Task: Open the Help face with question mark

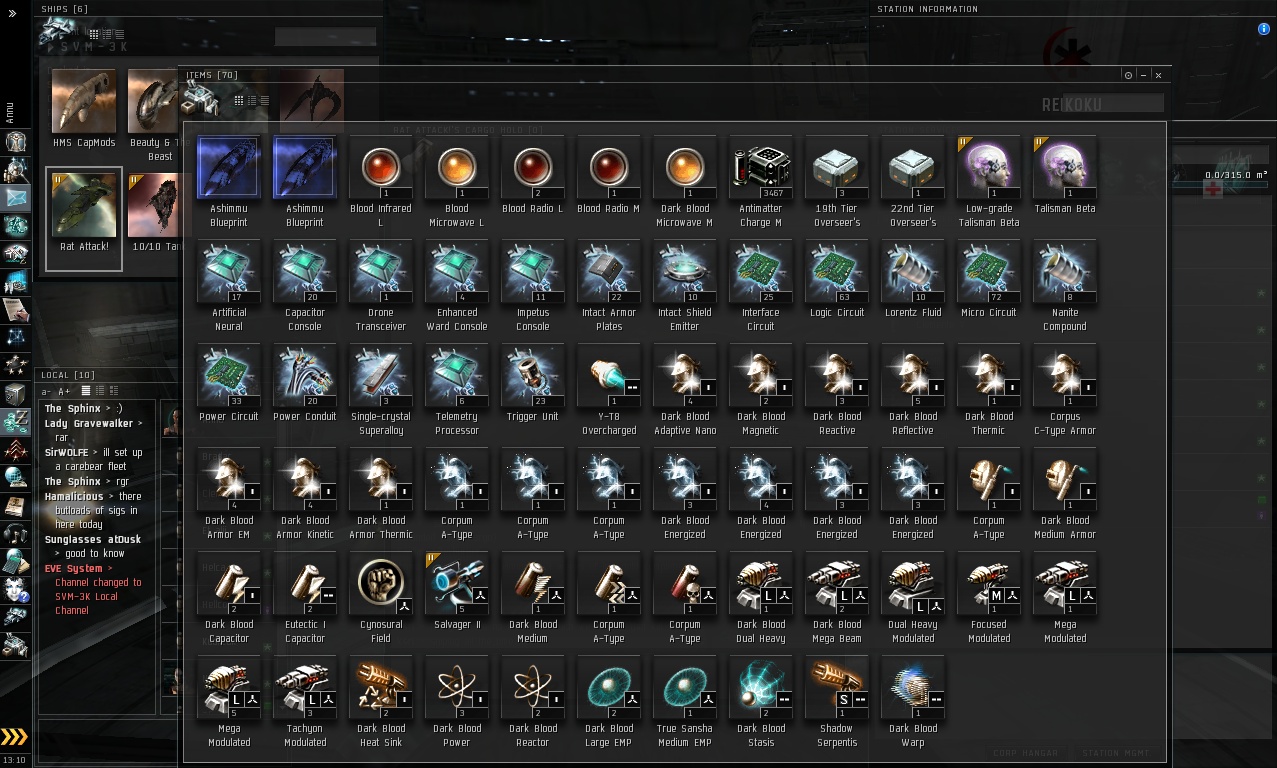Action: coord(15,589)
